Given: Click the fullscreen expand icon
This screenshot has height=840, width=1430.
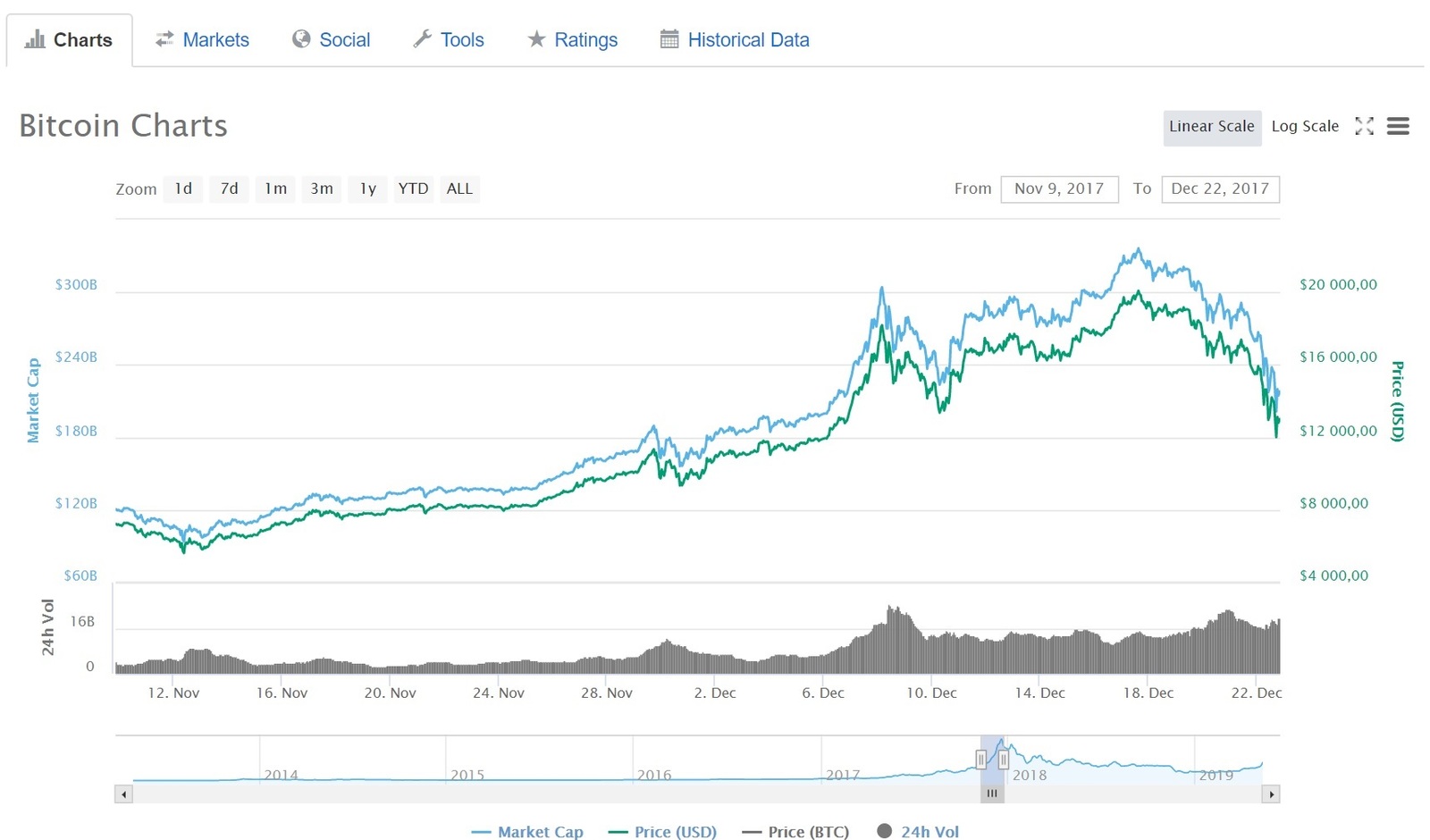Looking at the screenshot, I should coord(1364,127).
